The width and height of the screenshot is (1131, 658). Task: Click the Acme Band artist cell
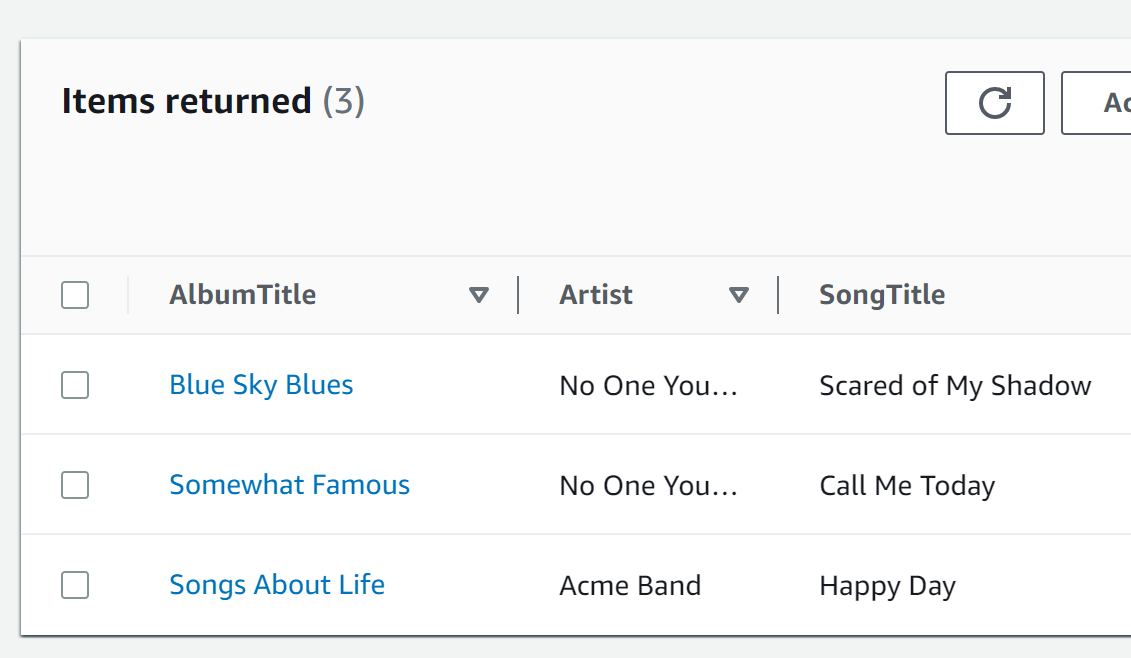click(630, 586)
